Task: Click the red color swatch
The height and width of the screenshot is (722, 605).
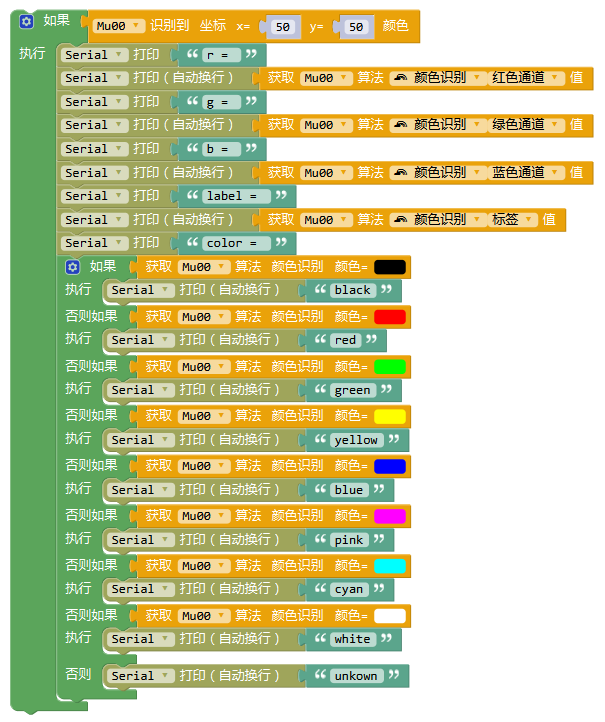Action: point(390,317)
